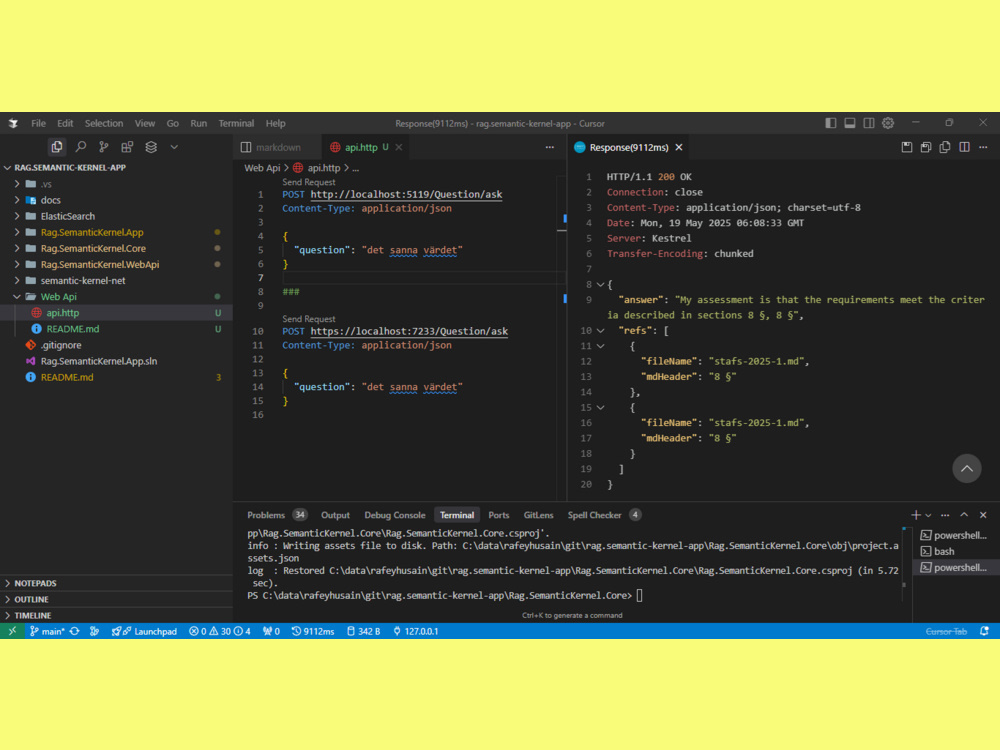Click Send Request above localhost:7233
Screen dimensions: 1000x750
(309, 319)
